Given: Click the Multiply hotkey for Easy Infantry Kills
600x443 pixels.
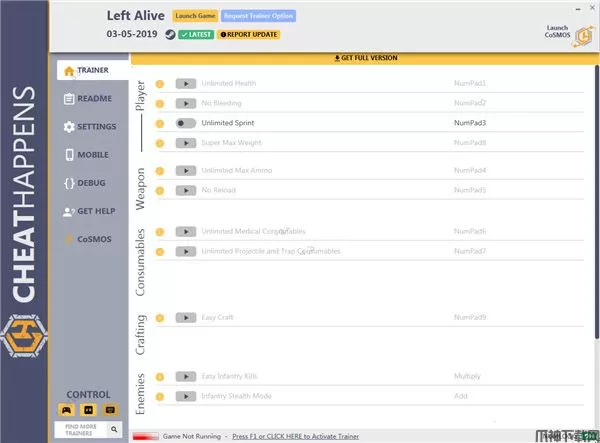Looking at the screenshot, I should pos(467,376).
